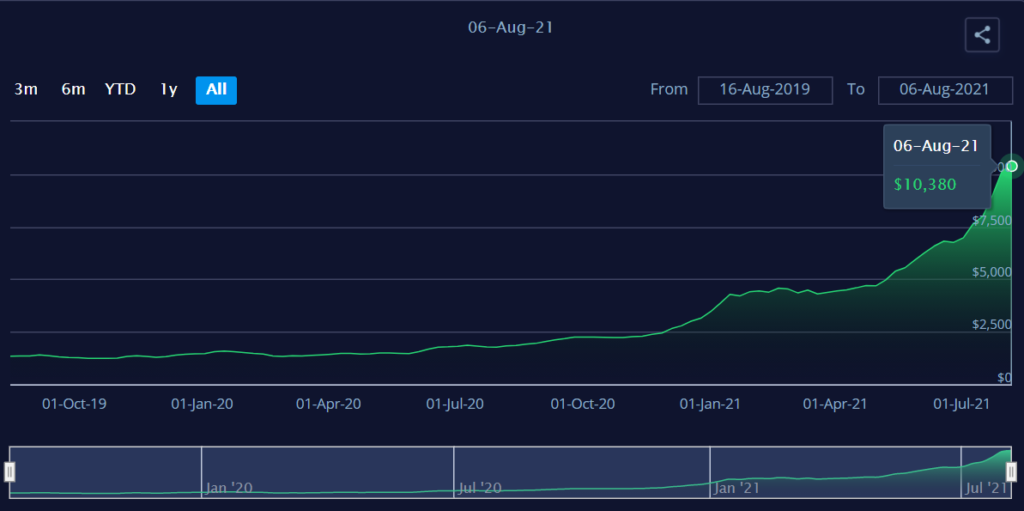Select the 6m time range
Screen dimensions: 1024x511
pos(73,90)
